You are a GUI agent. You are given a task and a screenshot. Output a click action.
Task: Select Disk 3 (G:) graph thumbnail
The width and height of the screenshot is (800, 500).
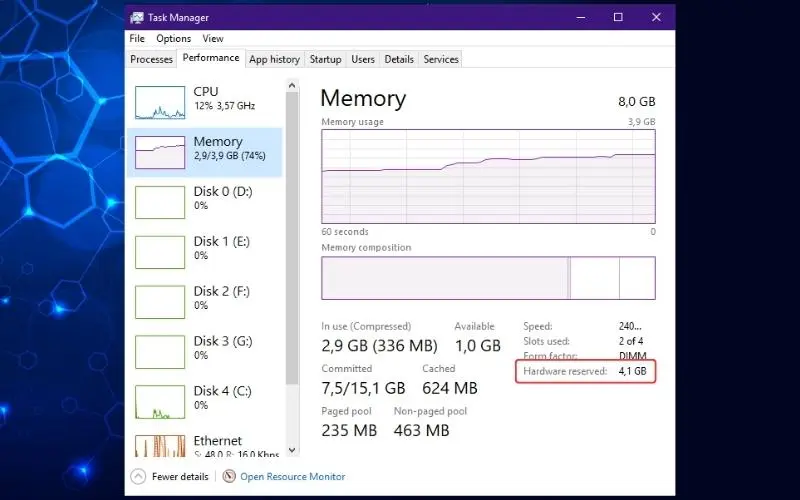(x=160, y=352)
